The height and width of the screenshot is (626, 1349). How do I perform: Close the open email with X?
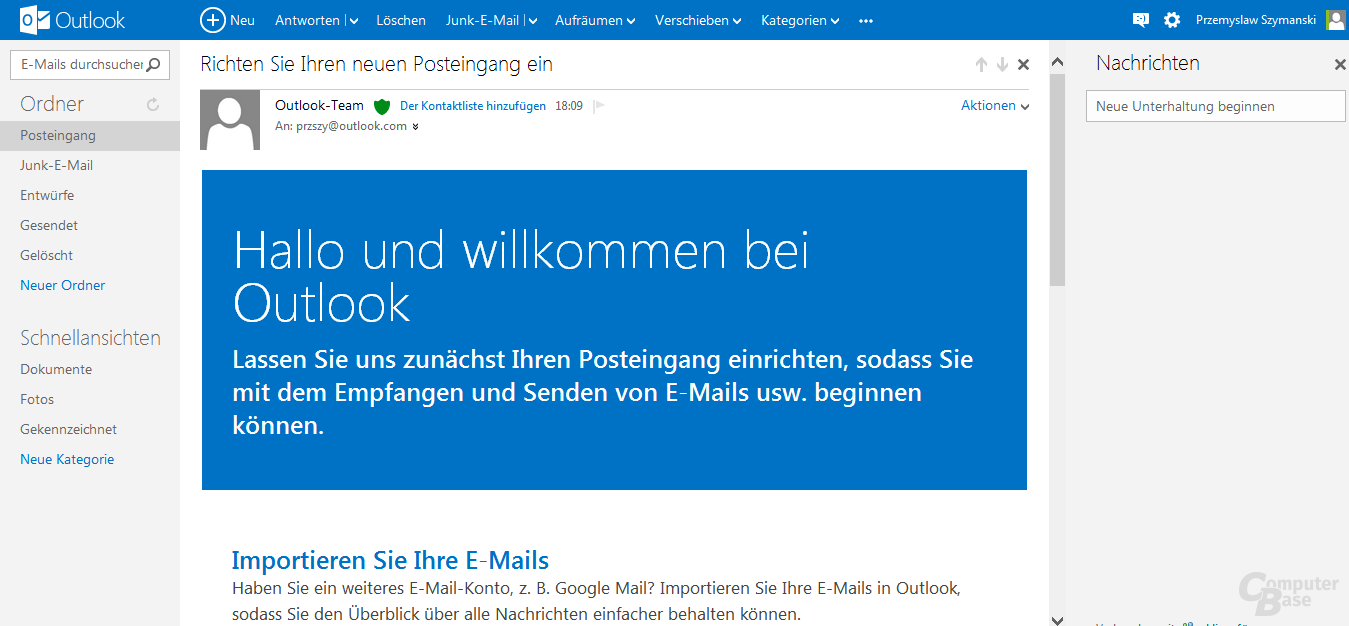click(1023, 65)
